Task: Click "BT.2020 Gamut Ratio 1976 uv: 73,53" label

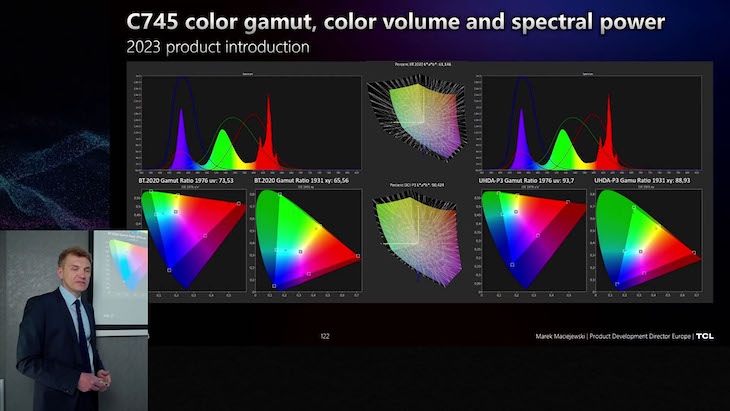Action: (x=186, y=180)
